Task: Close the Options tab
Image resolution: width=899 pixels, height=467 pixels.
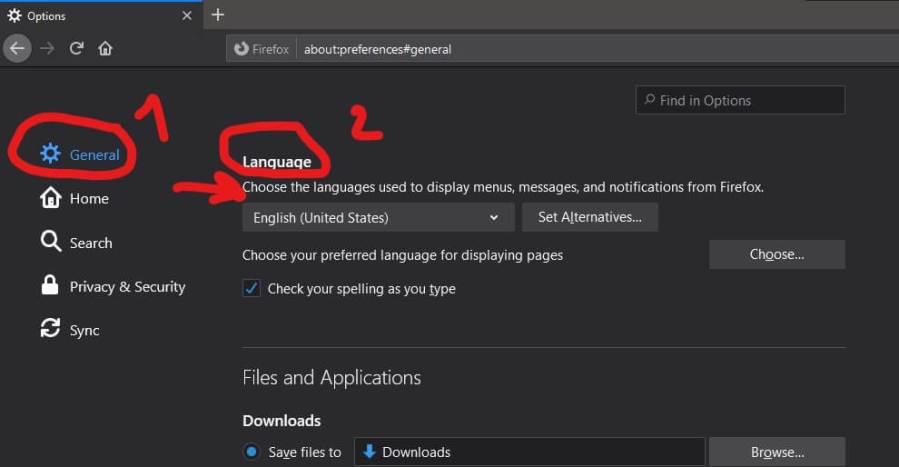Action: pos(187,16)
